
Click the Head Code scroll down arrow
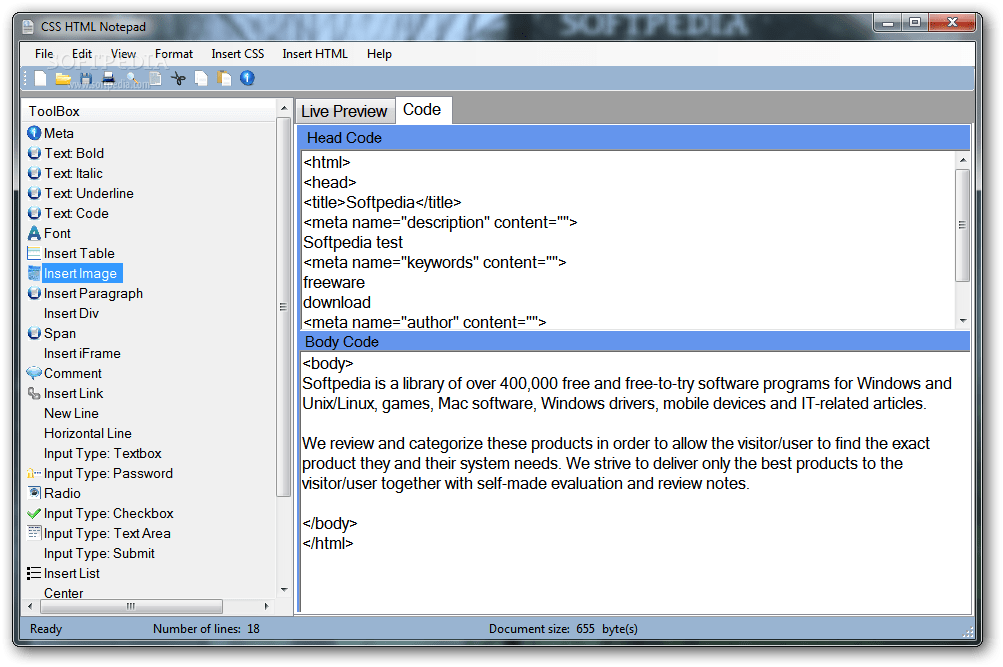963,321
